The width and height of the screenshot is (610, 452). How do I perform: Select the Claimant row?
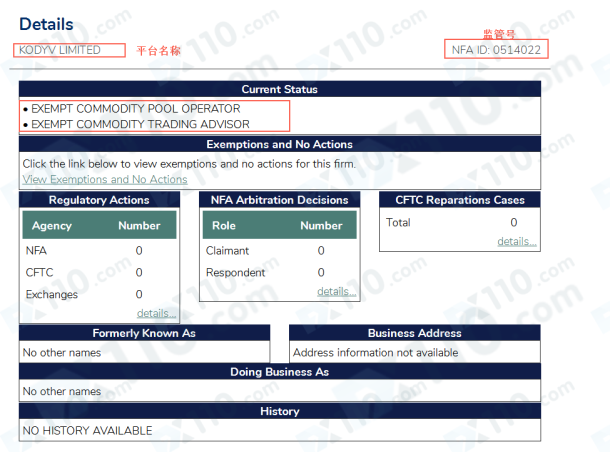pos(280,251)
